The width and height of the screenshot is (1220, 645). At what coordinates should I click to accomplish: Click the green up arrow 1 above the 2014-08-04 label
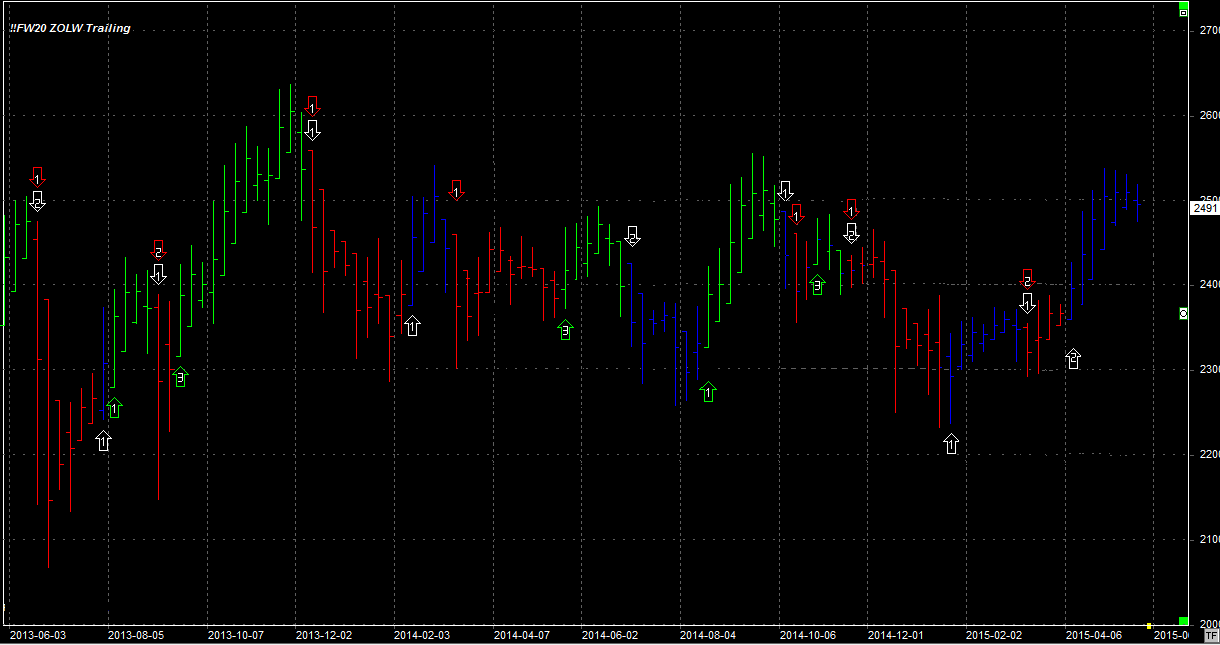coord(708,392)
